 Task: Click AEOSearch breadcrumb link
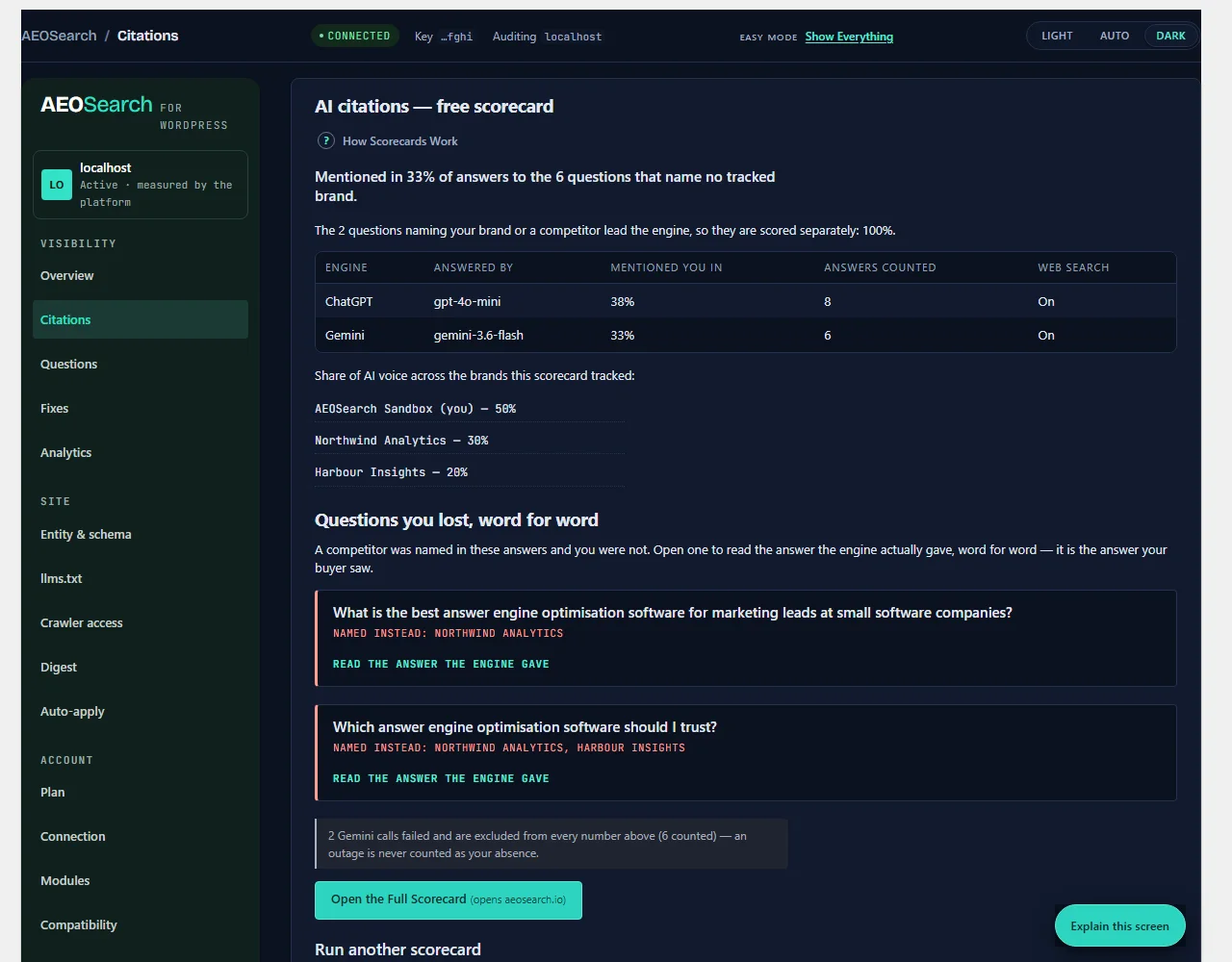coord(59,36)
